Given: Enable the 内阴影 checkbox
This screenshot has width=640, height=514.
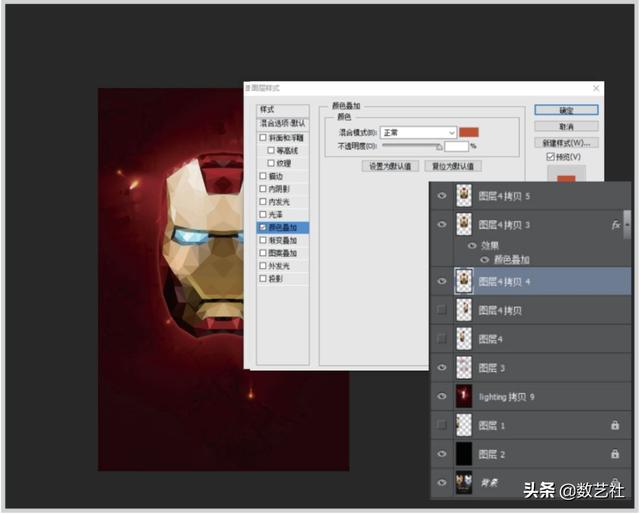Looking at the screenshot, I should (263, 189).
